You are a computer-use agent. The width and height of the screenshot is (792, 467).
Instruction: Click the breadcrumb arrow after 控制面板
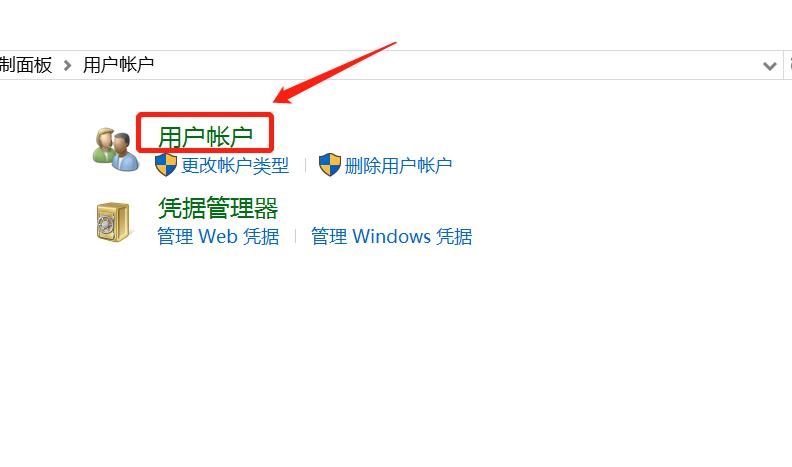click(67, 65)
